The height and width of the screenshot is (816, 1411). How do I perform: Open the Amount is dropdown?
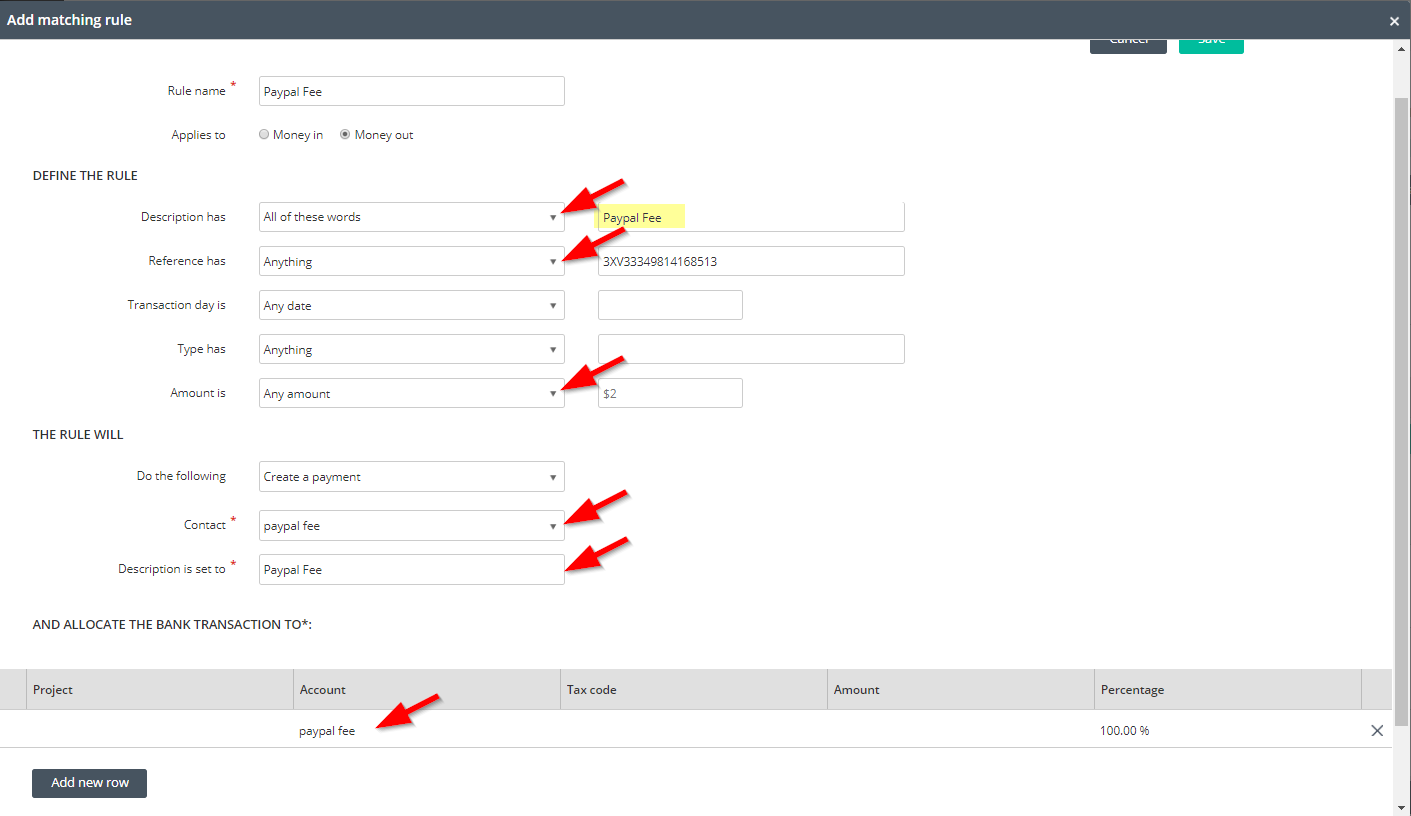click(x=411, y=393)
